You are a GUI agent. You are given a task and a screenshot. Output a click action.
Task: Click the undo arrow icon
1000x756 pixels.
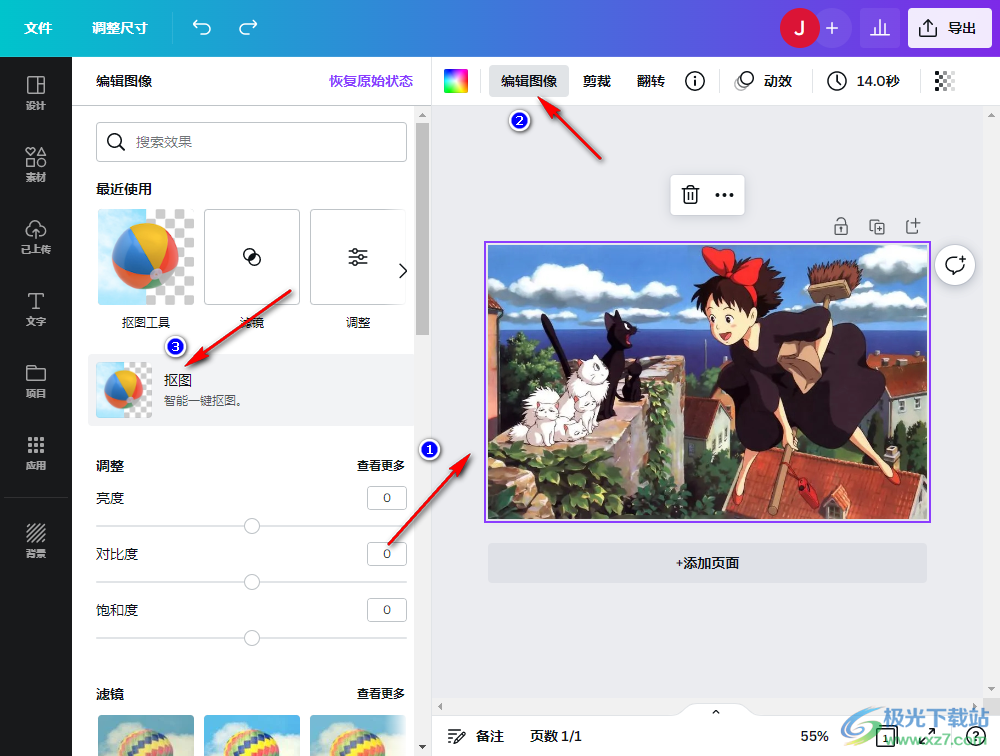(202, 27)
